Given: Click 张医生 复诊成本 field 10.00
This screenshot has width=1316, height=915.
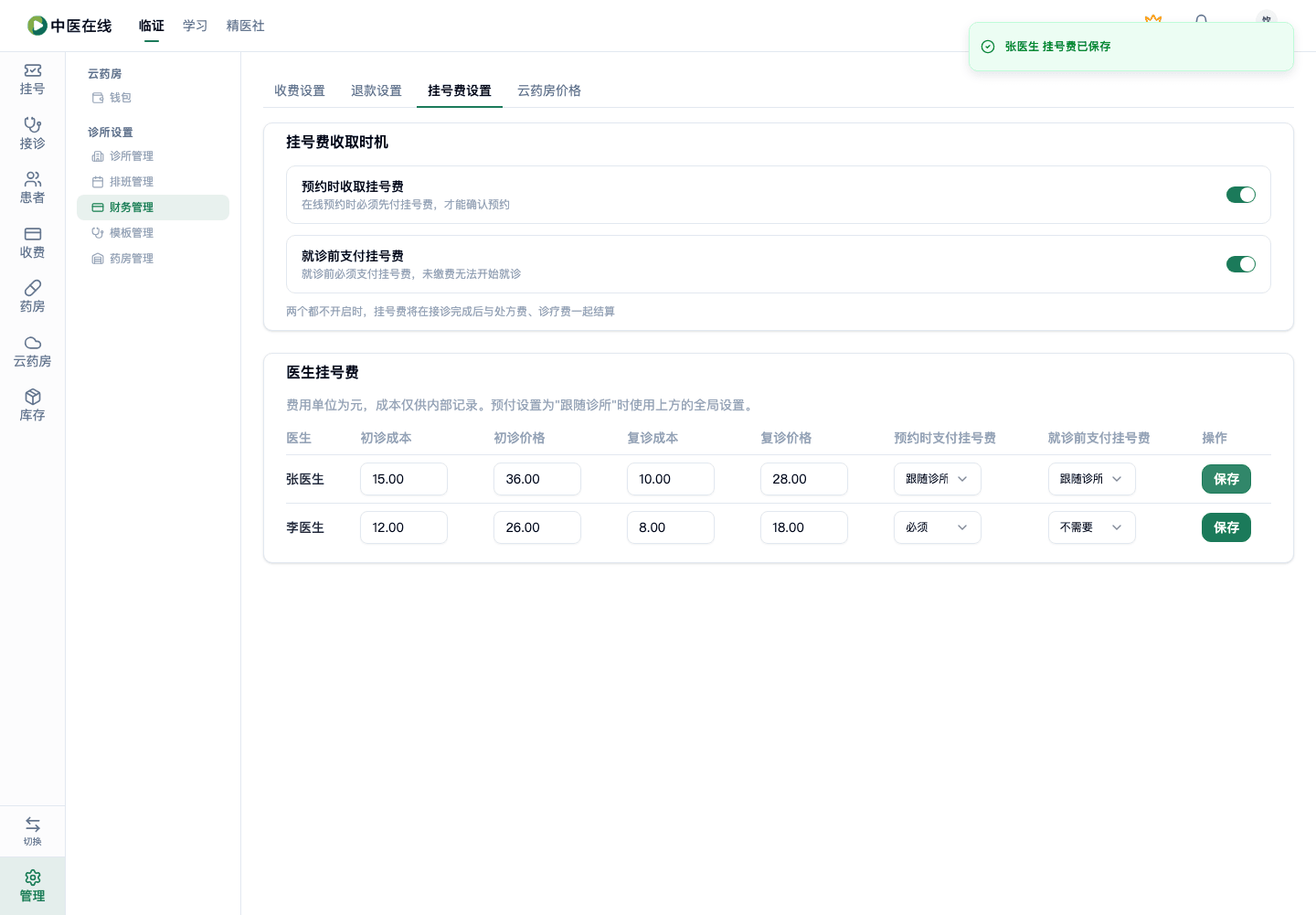Looking at the screenshot, I should click(x=671, y=479).
